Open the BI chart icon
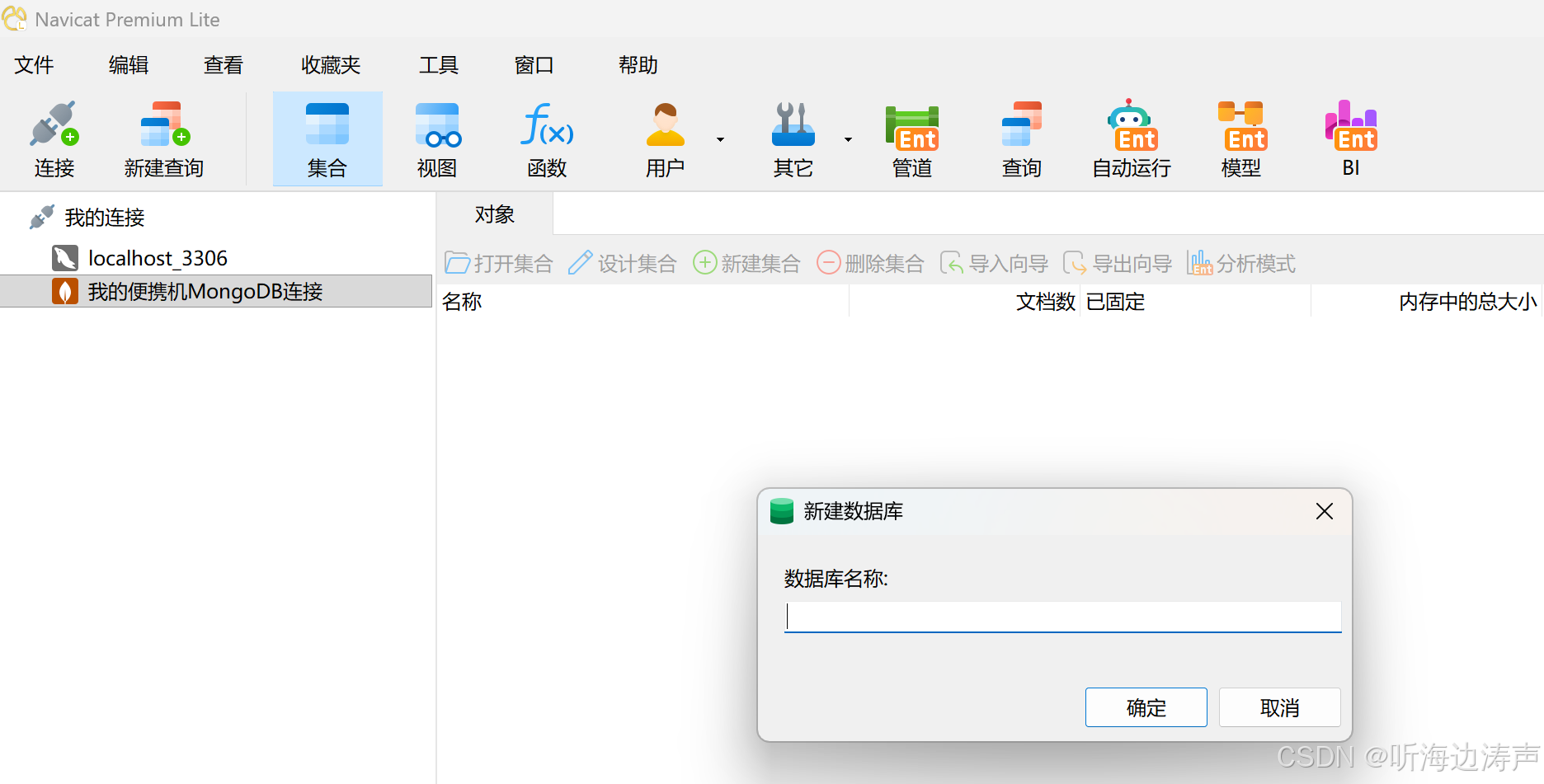The height and width of the screenshot is (784, 1544). click(x=1350, y=138)
